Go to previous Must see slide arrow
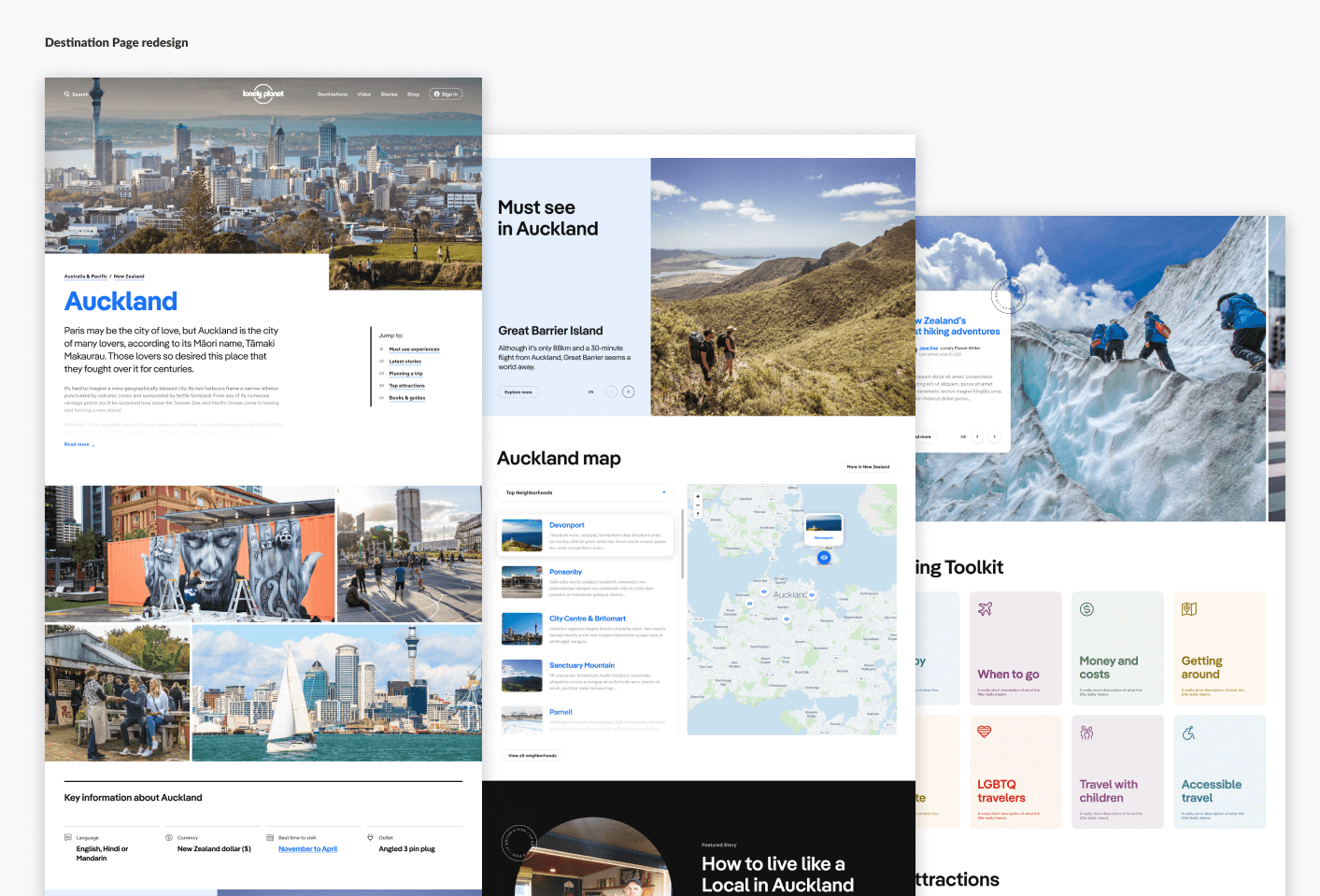 (611, 391)
